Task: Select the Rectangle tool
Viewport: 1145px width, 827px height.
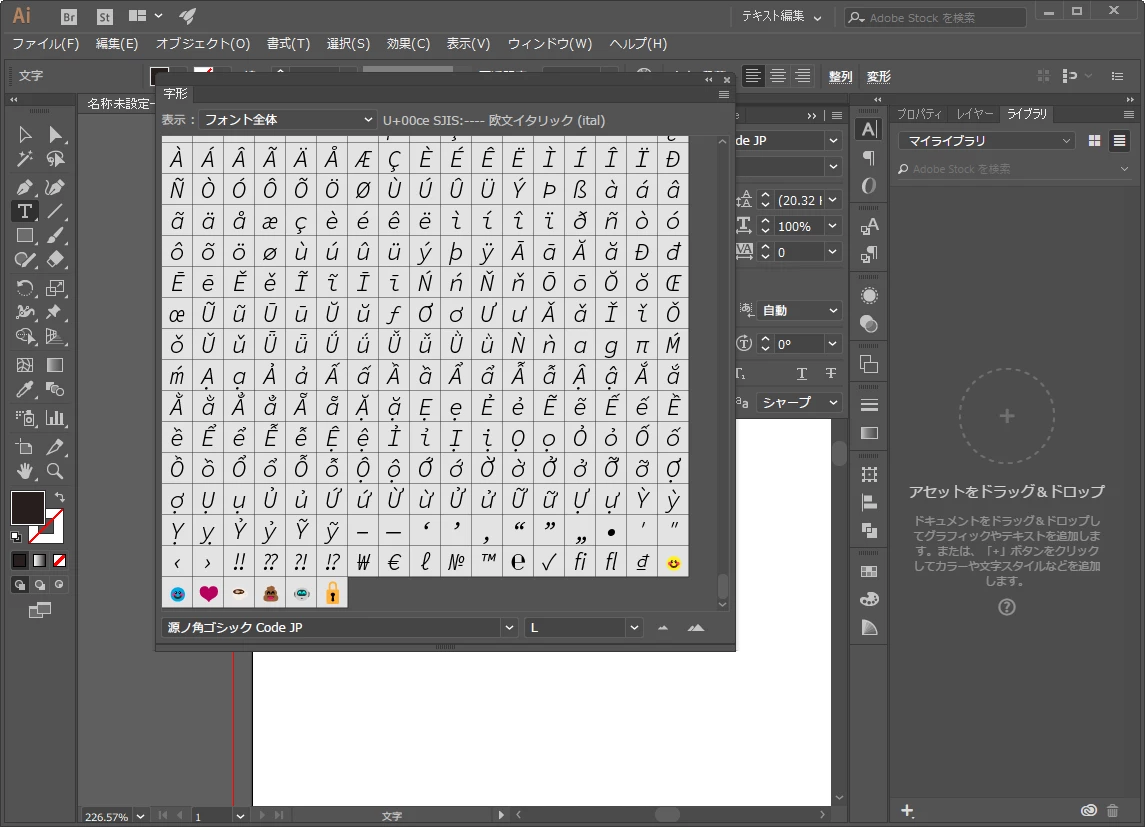Action: tap(24, 236)
